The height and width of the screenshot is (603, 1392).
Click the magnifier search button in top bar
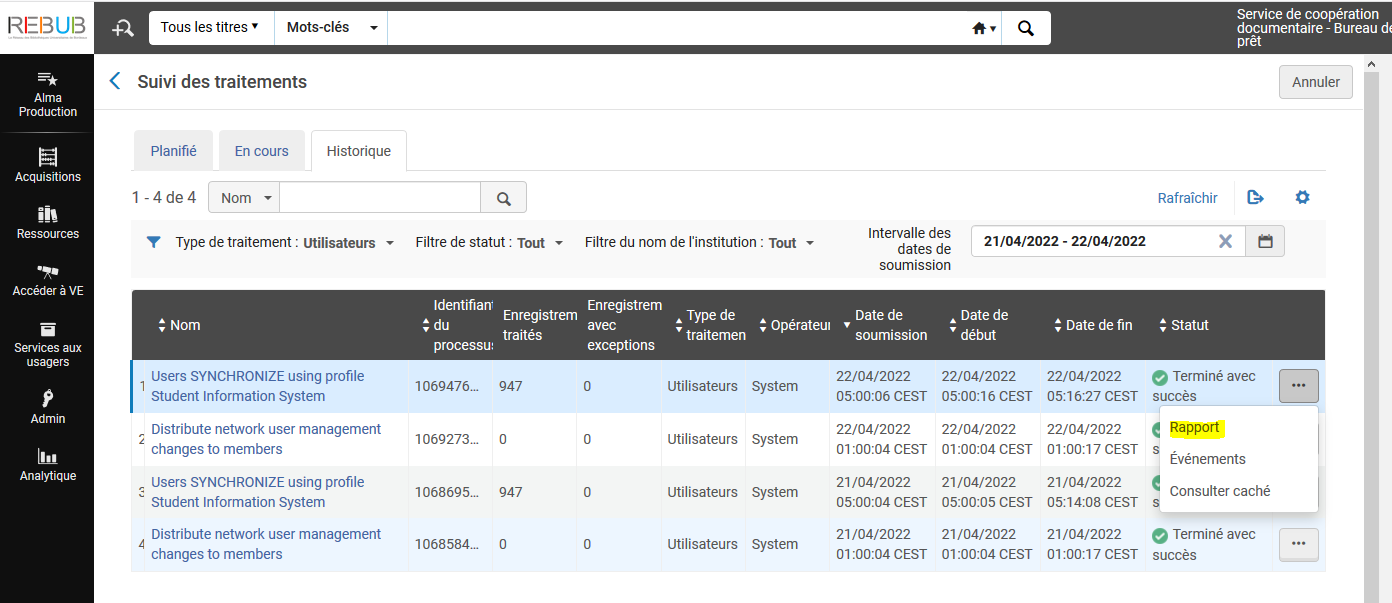pyautogui.click(x=1026, y=28)
